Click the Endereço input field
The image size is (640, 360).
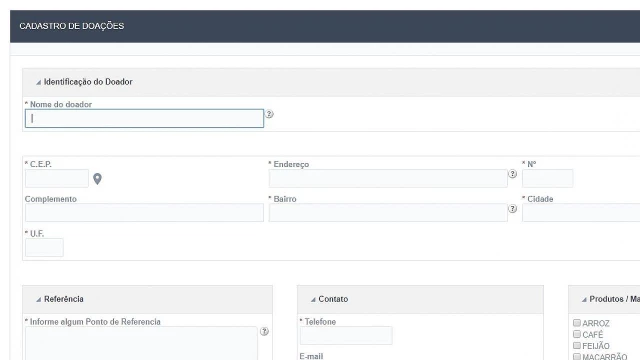388,178
